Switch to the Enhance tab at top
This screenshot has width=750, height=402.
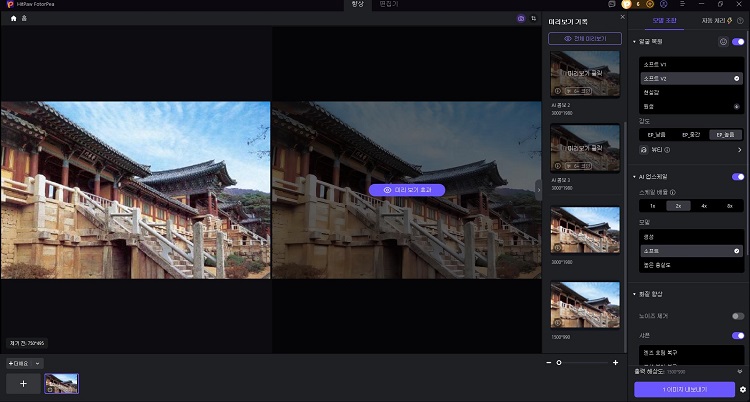(x=358, y=4)
